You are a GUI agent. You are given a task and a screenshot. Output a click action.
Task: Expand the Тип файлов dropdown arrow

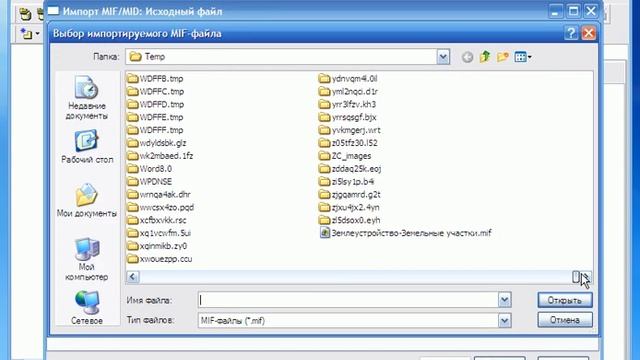(x=504, y=320)
